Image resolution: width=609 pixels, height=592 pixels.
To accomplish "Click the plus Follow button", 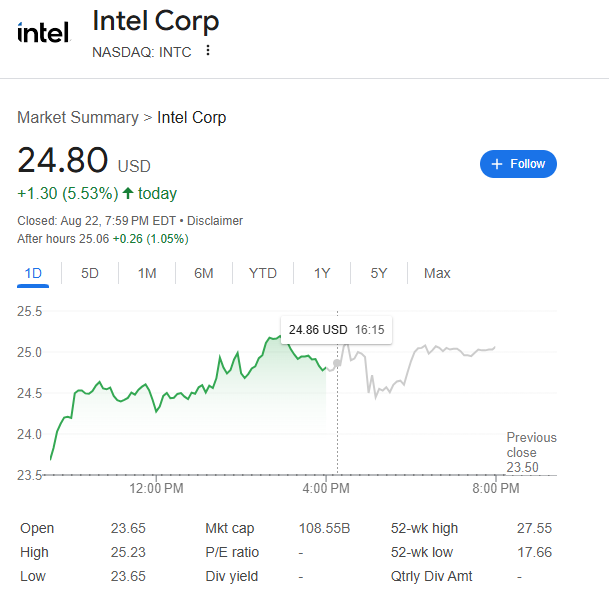I will [x=518, y=164].
